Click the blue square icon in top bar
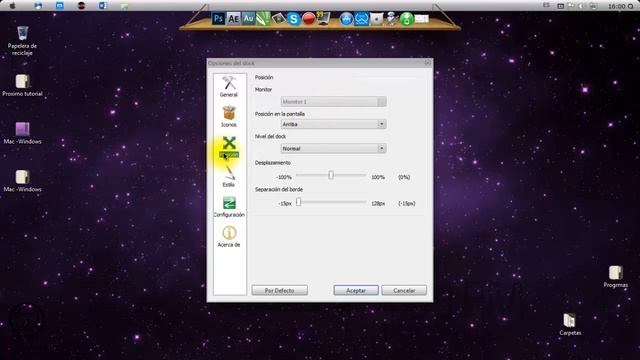This screenshot has height=360, width=640. click(60, 6)
